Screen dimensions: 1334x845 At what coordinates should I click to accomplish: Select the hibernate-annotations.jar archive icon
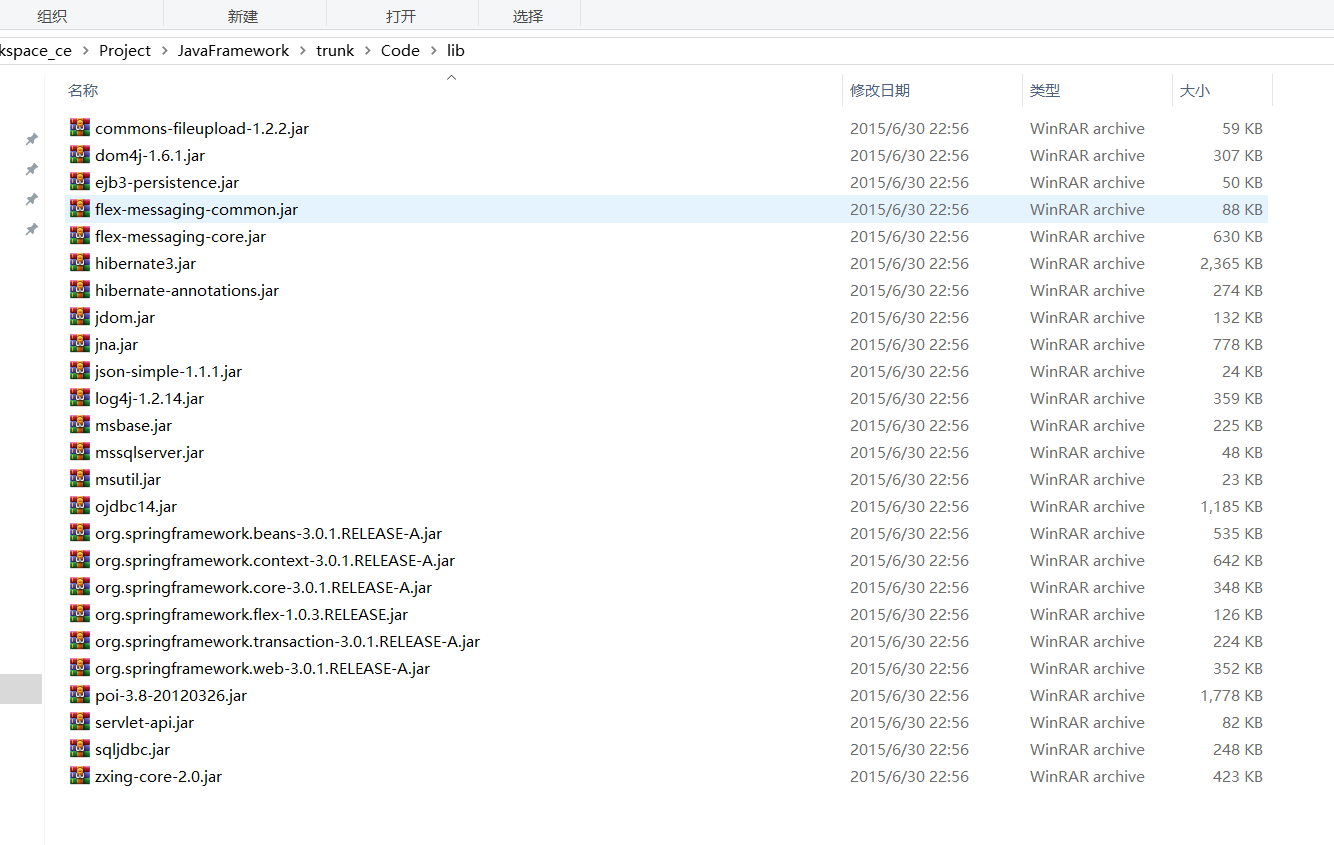pos(80,290)
